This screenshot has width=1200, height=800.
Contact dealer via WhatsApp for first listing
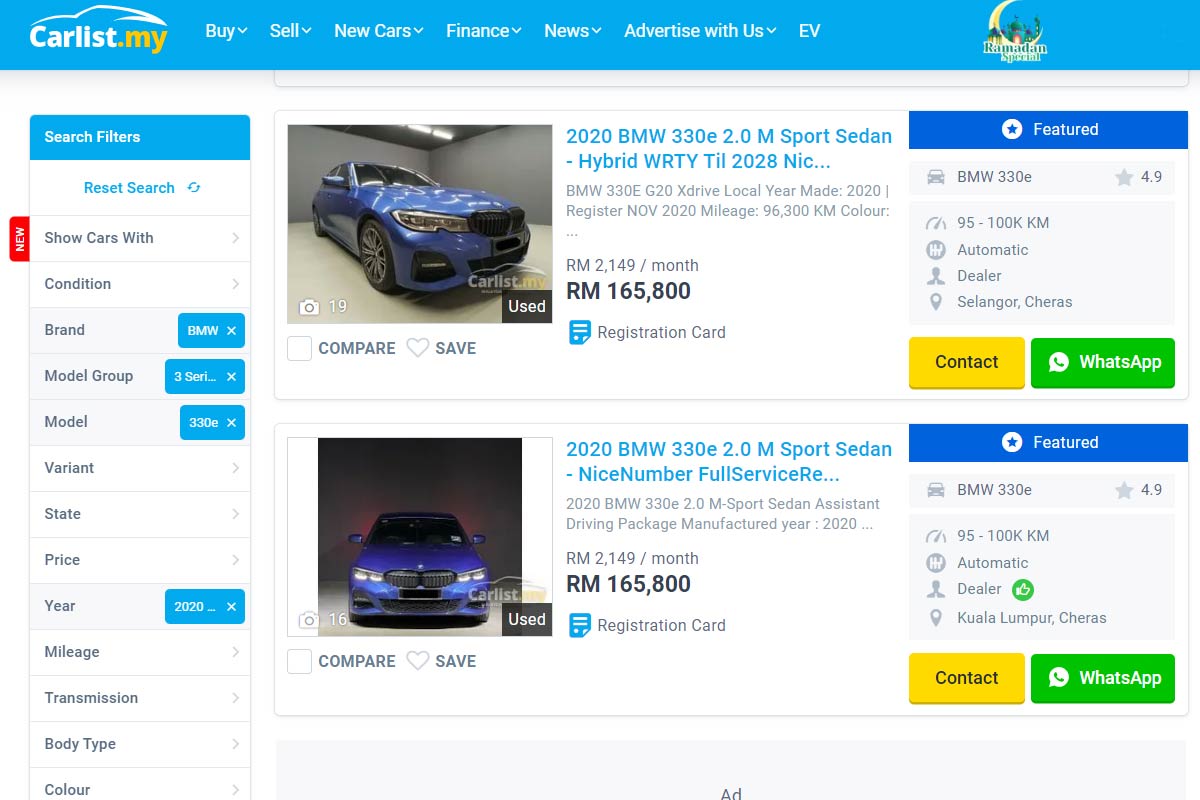click(1103, 362)
